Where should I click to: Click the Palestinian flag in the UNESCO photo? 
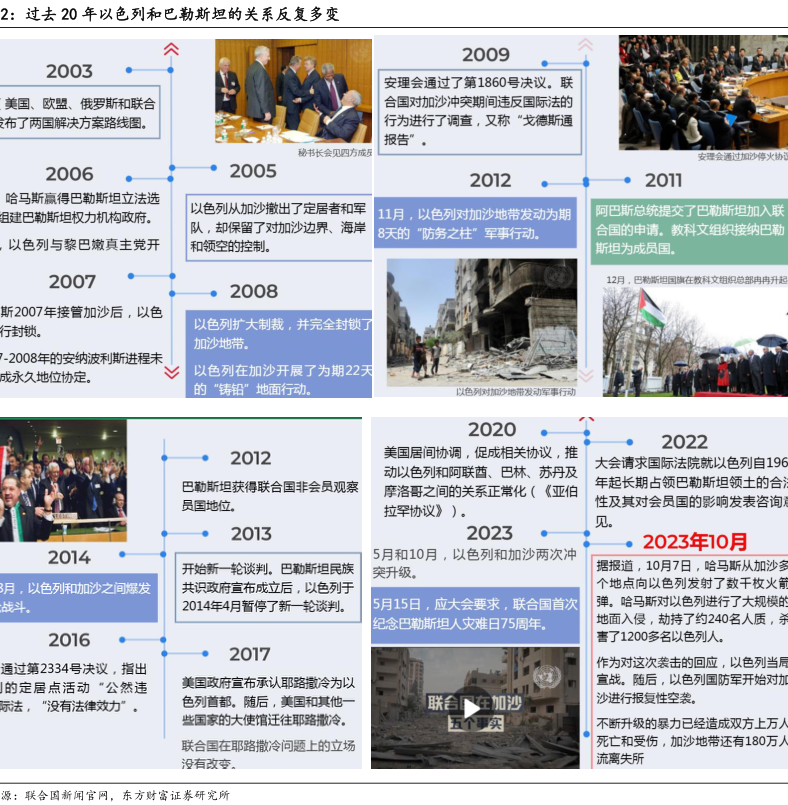pyautogui.click(x=651, y=309)
